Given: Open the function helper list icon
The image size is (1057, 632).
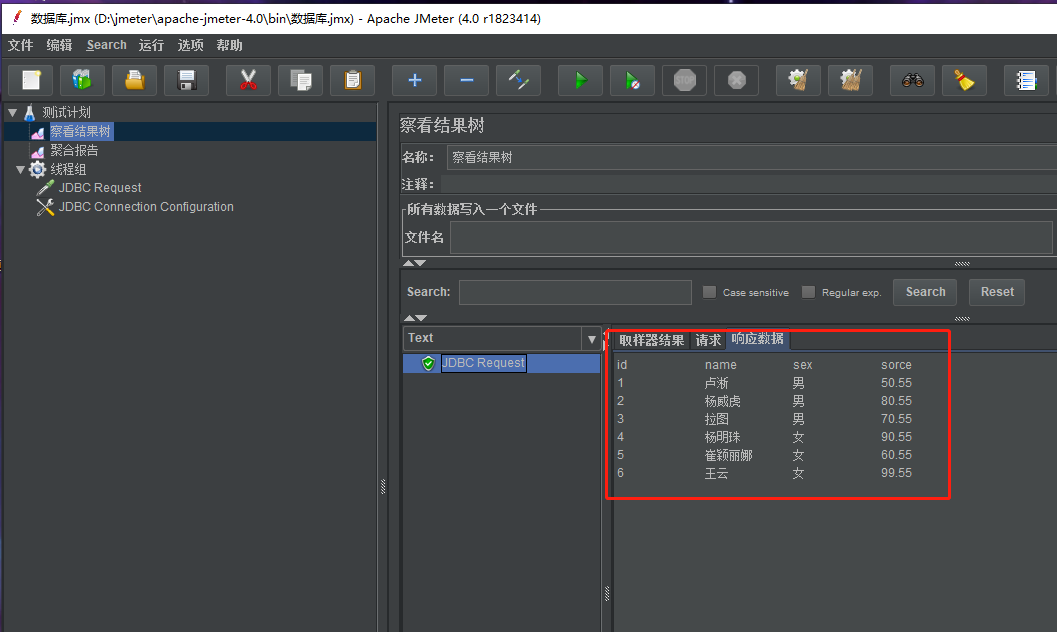Looking at the screenshot, I should pyautogui.click(x=1026, y=80).
